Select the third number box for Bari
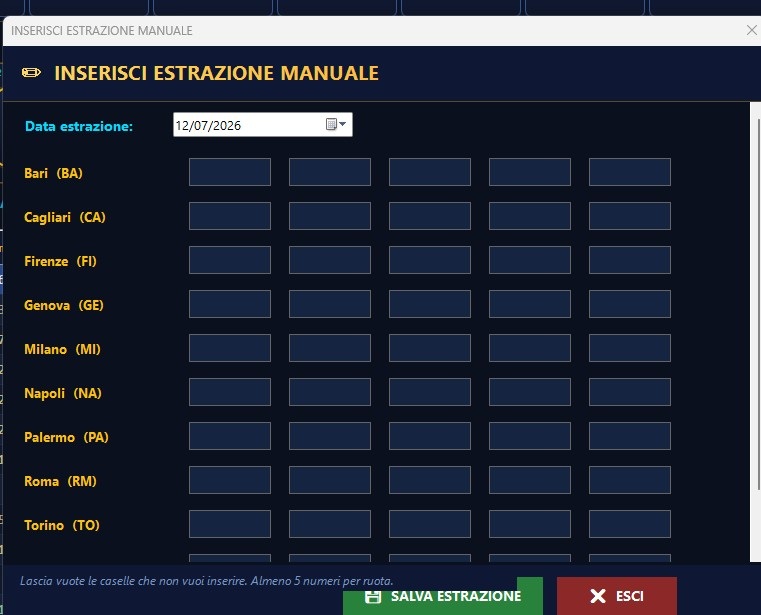761x615 pixels. click(x=430, y=172)
